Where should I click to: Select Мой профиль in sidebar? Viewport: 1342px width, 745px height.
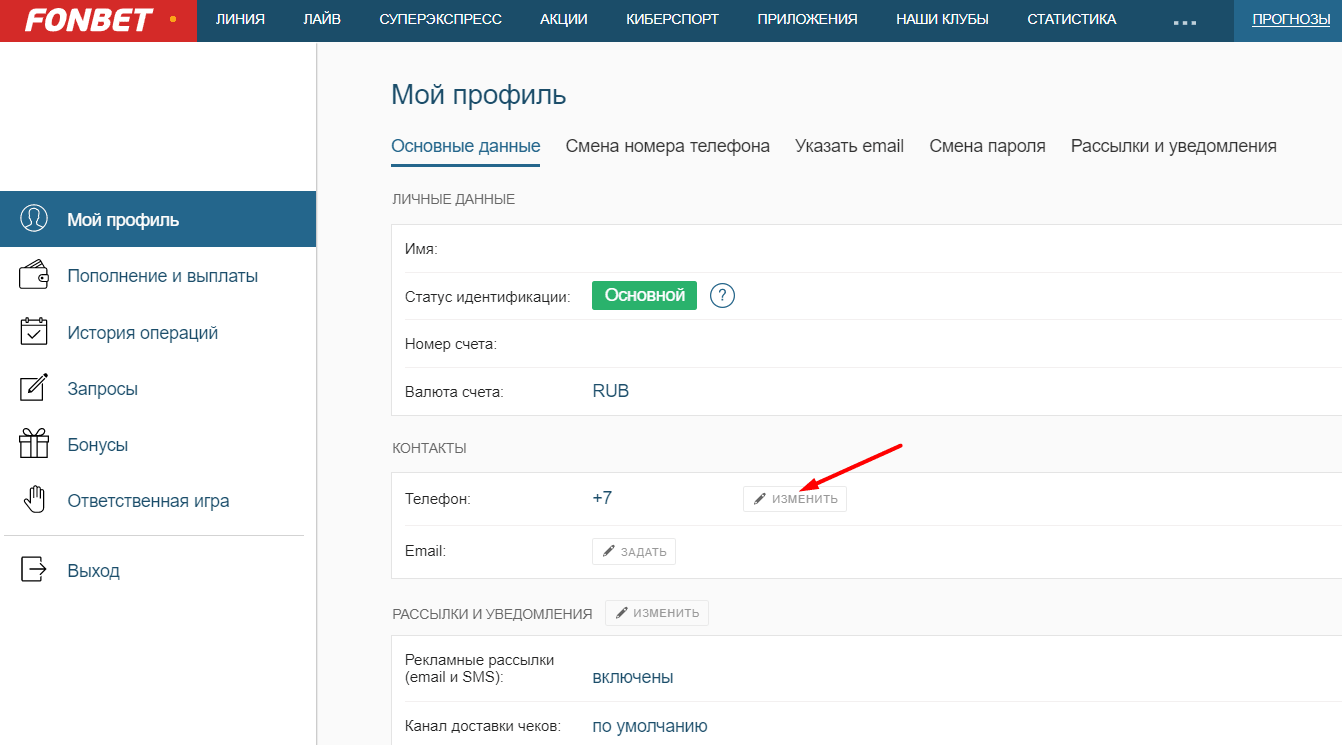[x=158, y=219]
